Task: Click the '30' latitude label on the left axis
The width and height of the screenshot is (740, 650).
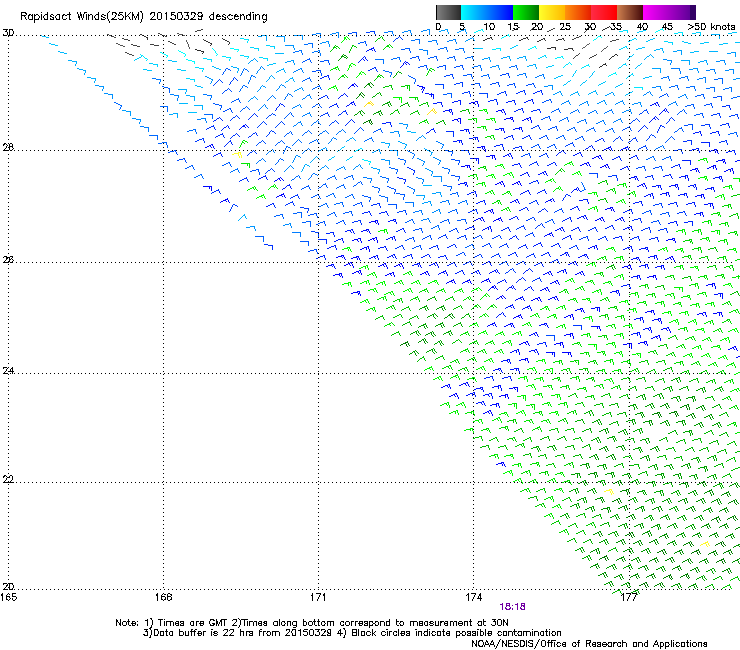Action: 8,33
